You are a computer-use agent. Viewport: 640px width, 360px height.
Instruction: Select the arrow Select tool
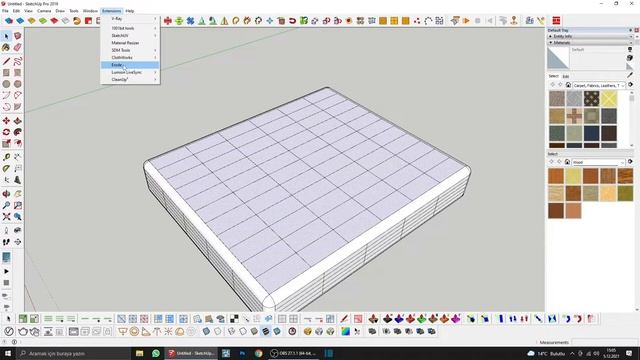pos(6,36)
